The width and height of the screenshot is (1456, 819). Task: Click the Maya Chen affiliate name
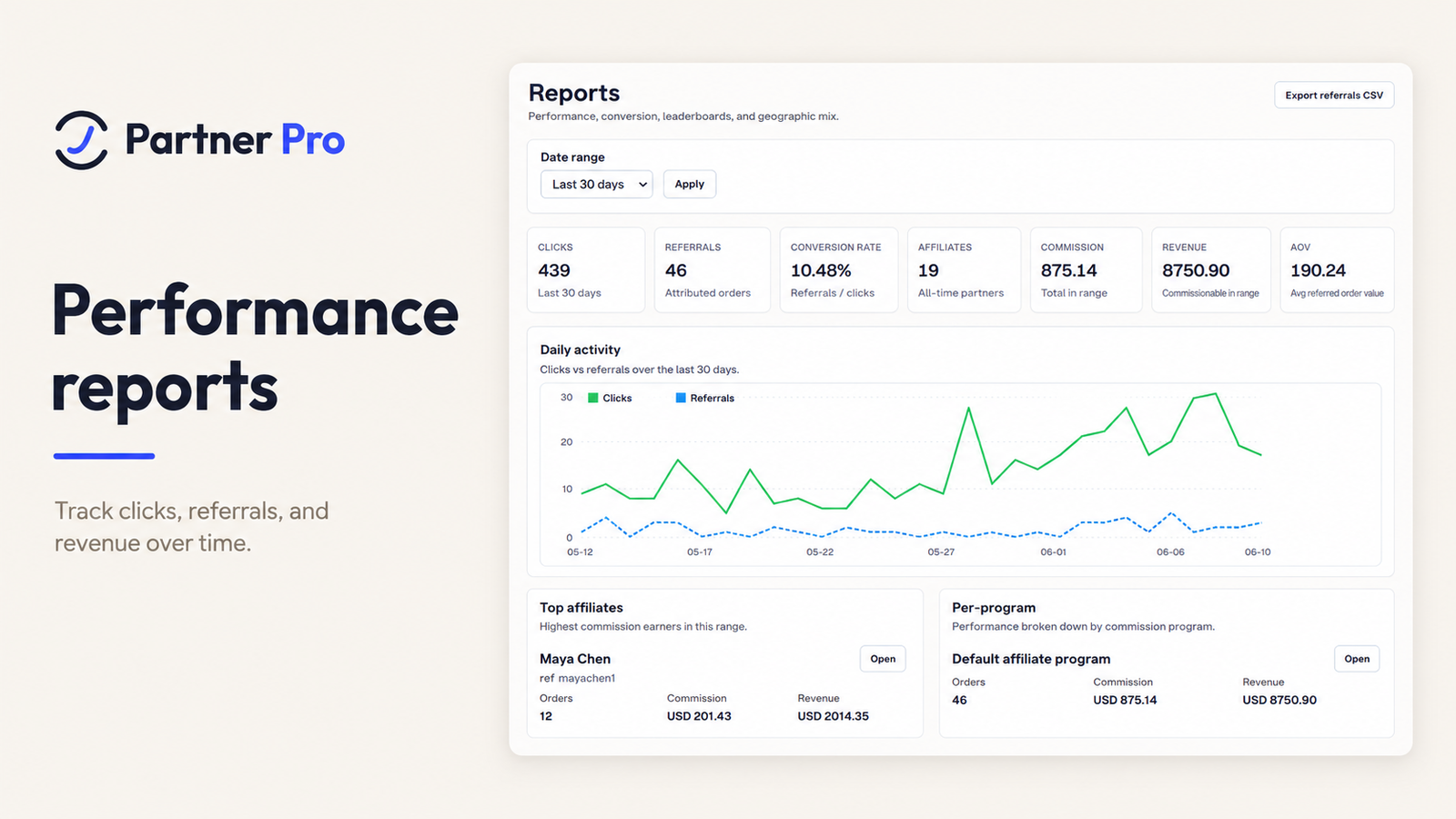pyautogui.click(x=575, y=659)
